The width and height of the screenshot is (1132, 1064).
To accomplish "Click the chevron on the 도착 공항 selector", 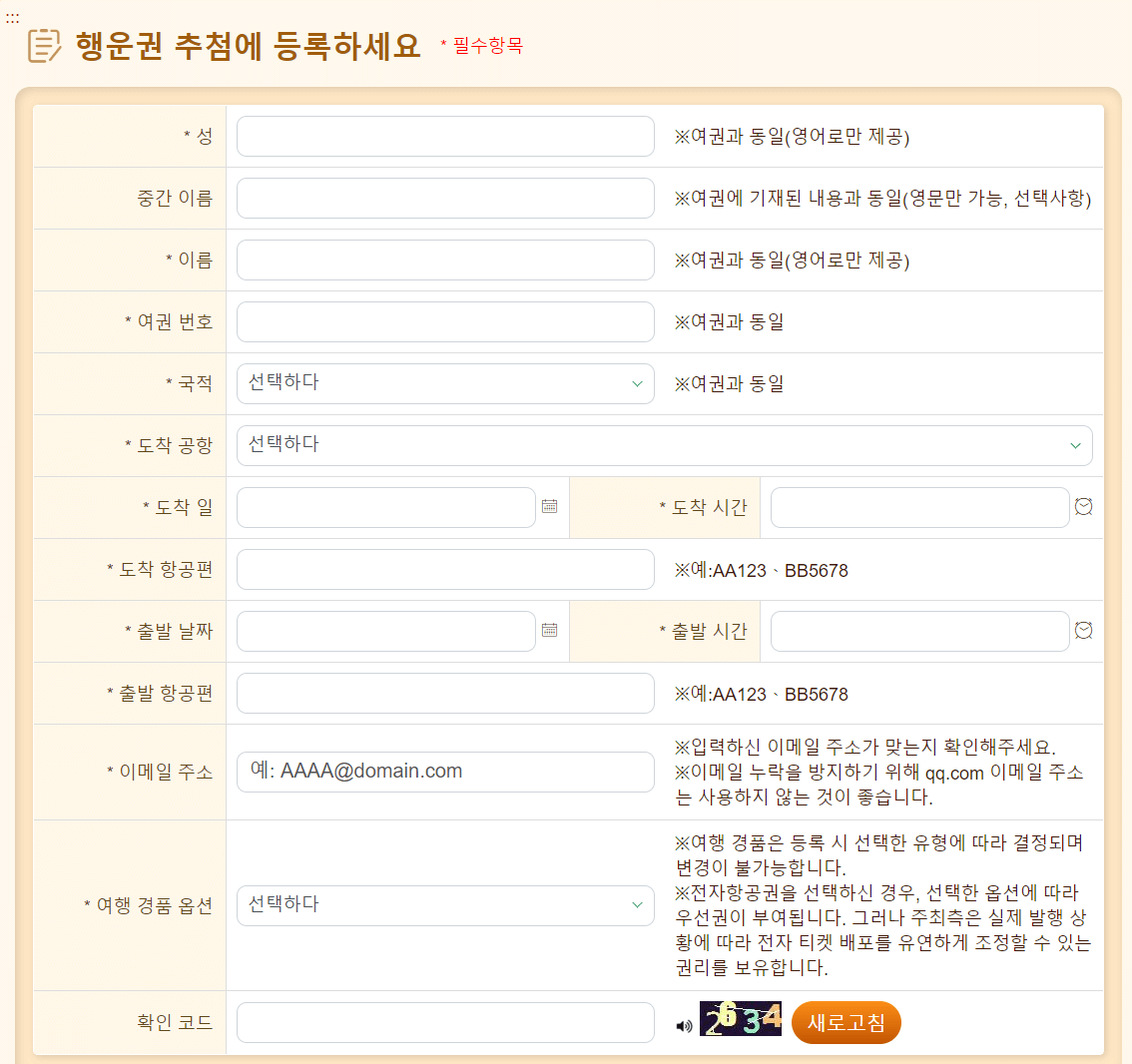I will click(1076, 445).
